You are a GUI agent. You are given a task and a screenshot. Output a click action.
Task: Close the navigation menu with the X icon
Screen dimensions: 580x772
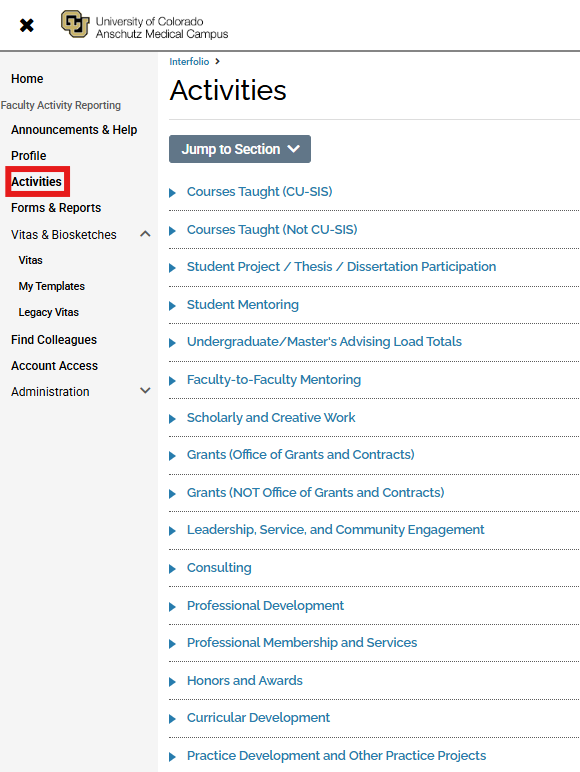(x=27, y=25)
